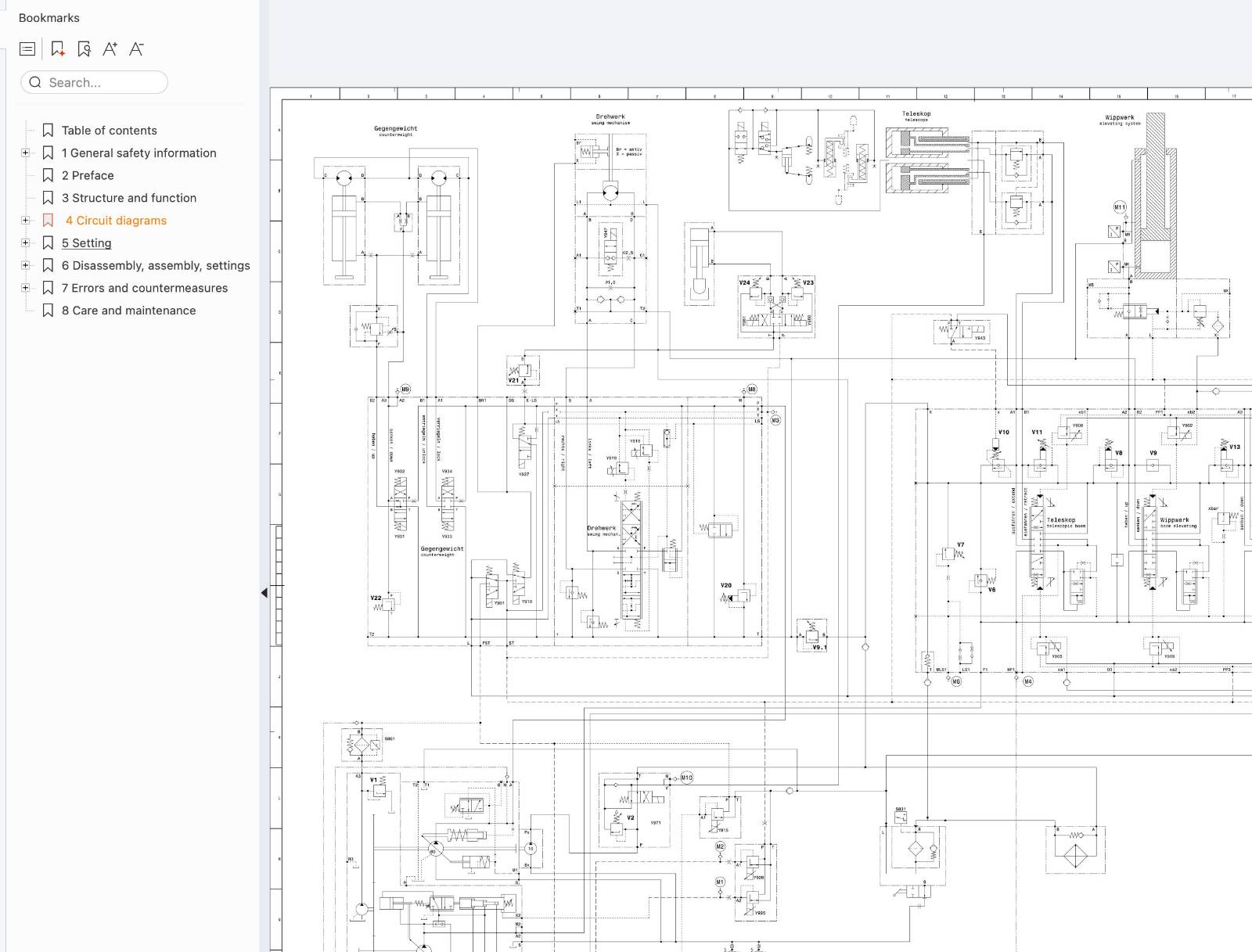Open the Table of contents bookmark

110,131
